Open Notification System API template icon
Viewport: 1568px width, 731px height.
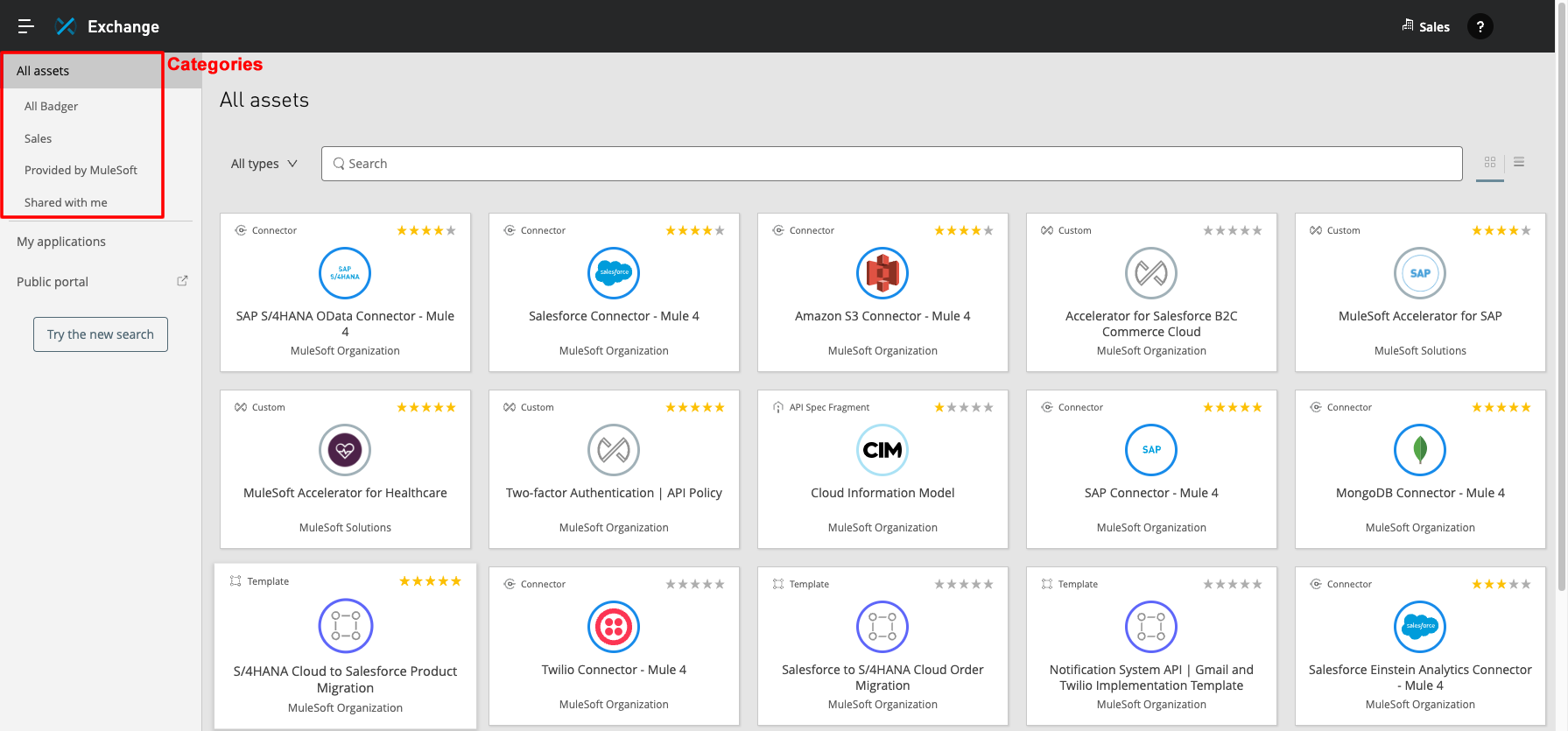(x=1151, y=627)
